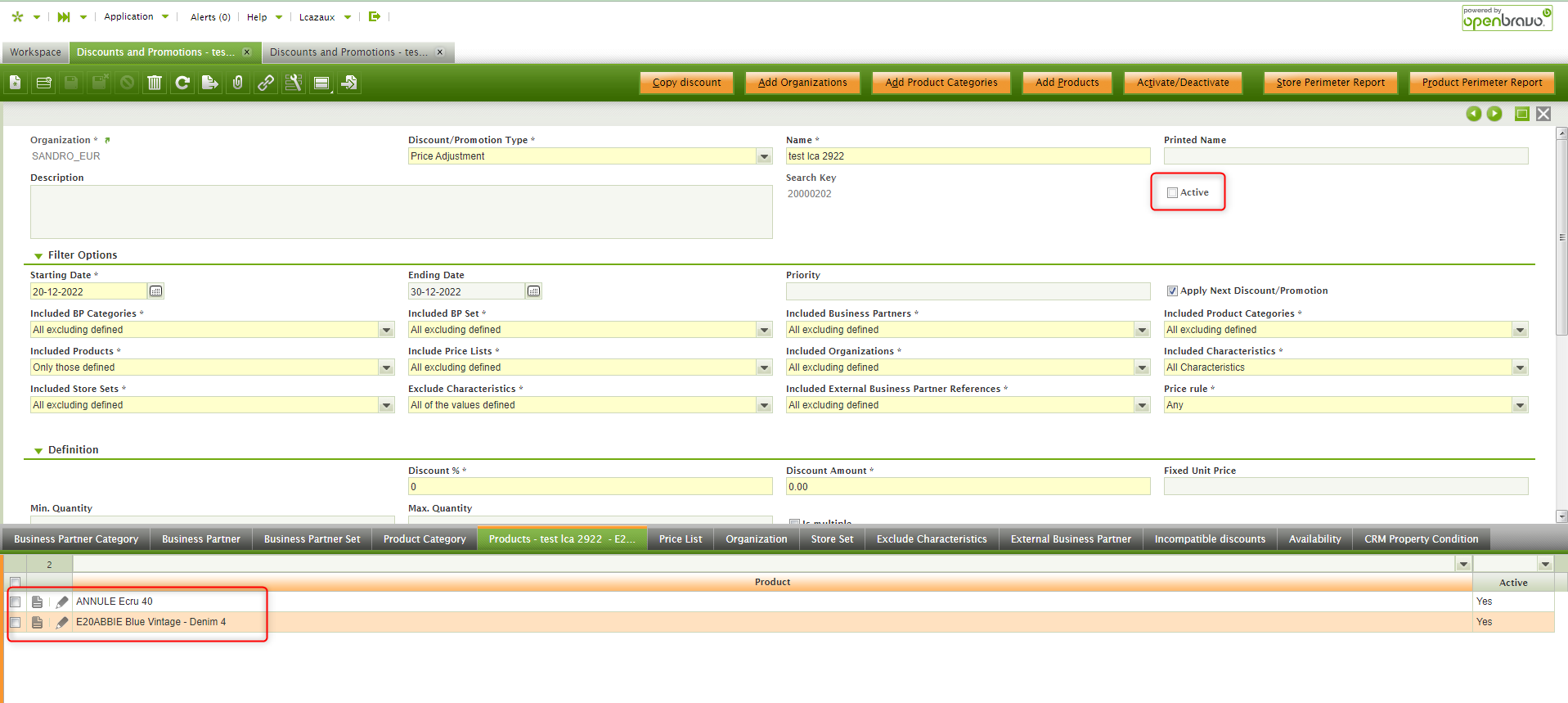Open the Lcazaux user menu
Image resolution: width=1568 pixels, height=703 pixels.
pyautogui.click(x=325, y=17)
